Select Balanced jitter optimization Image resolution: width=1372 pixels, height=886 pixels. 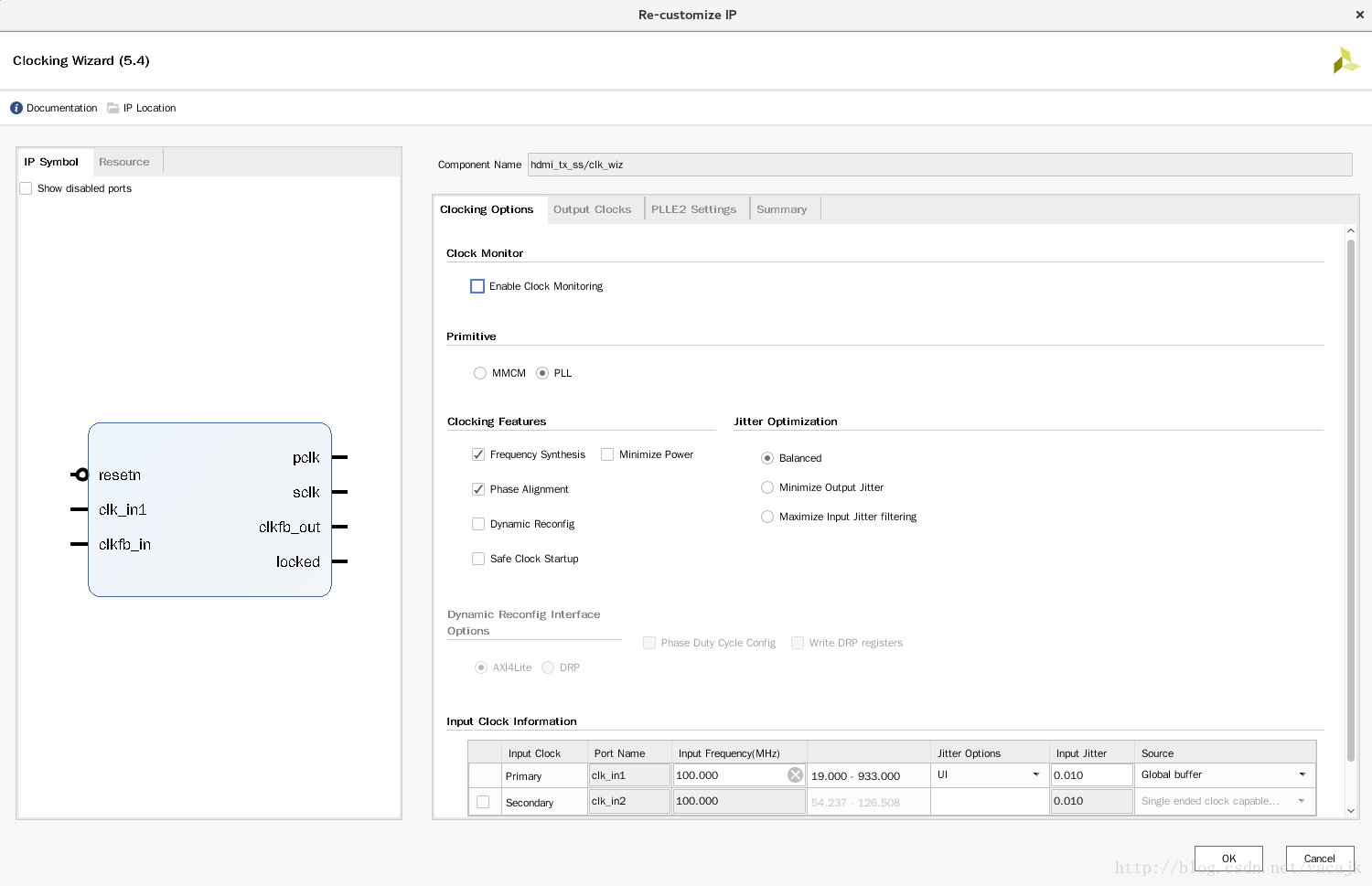point(767,458)
